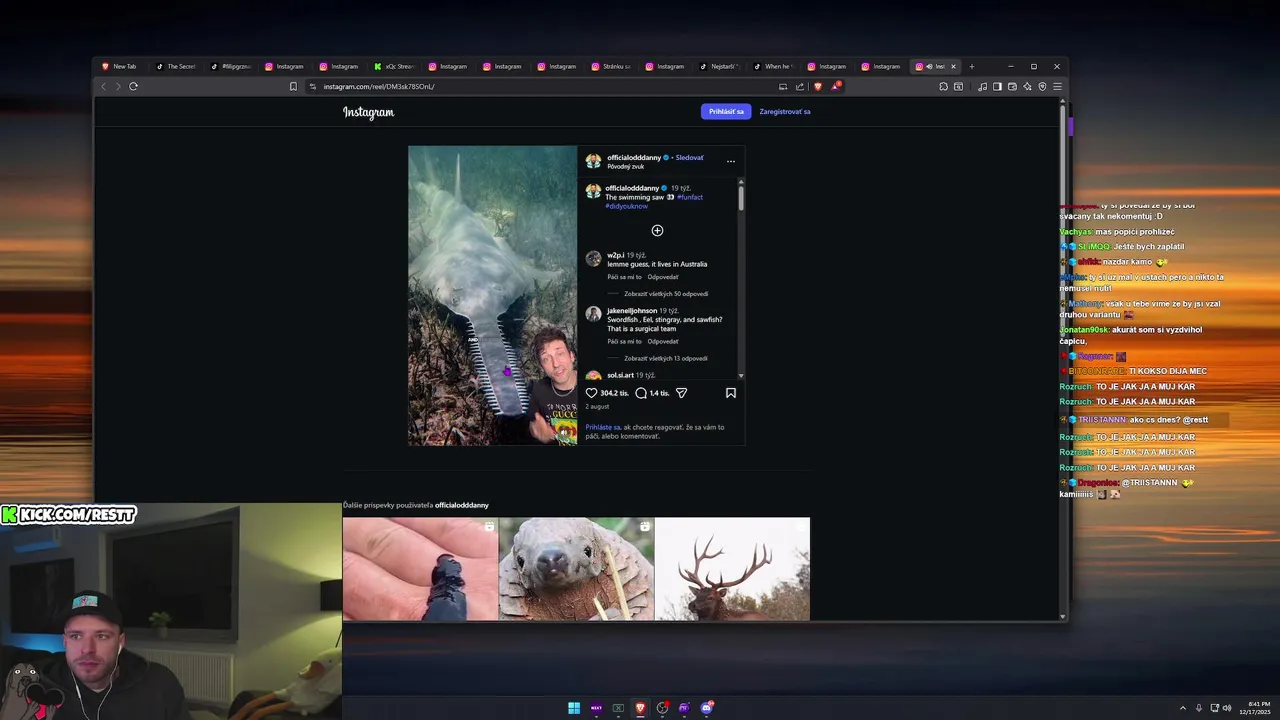The height and width of the screenshot is (720, 1280).
Task: Like jakeneiljohnson comment via Páči sa mi to
Action: click(x=624, y=342)
